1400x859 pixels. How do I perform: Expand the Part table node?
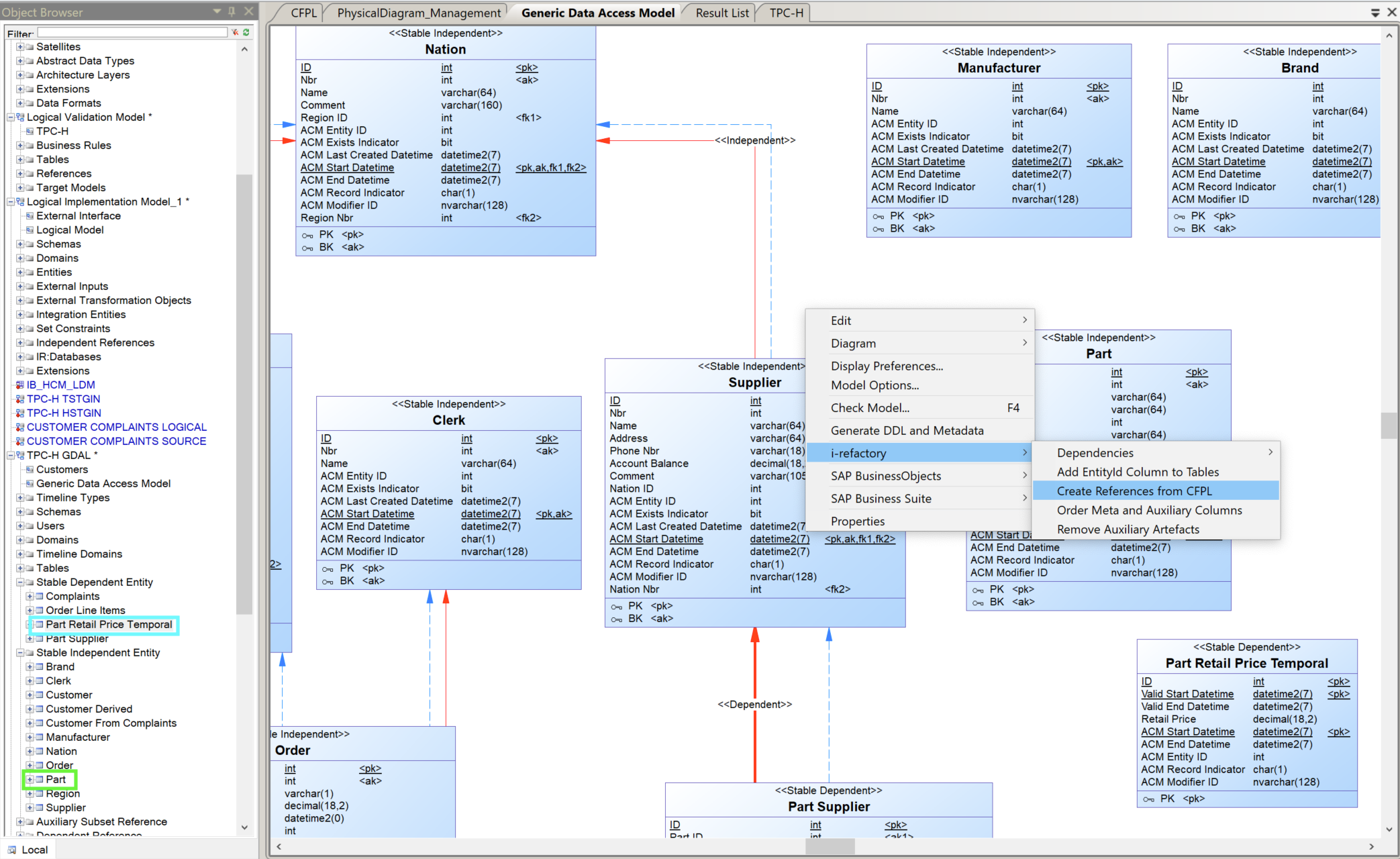tap(30, 780)
